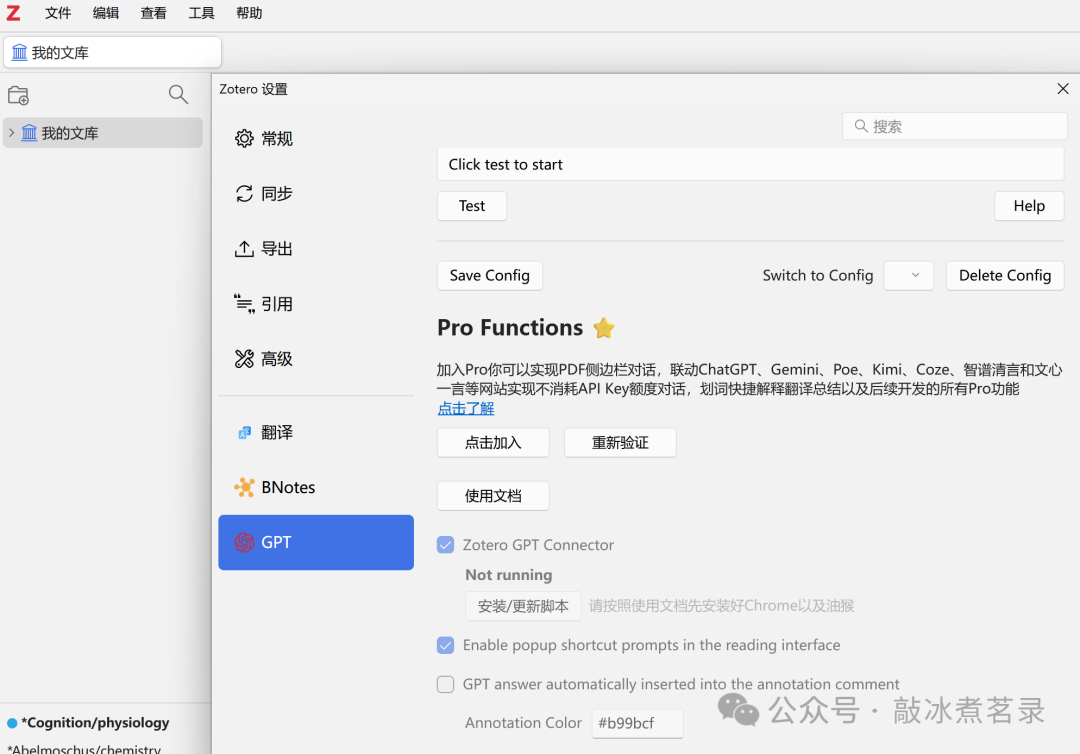This screenshot has width=1080, height=754.
Task: Click the Test button
Action: pyautogui.click(x=472, y=206)
